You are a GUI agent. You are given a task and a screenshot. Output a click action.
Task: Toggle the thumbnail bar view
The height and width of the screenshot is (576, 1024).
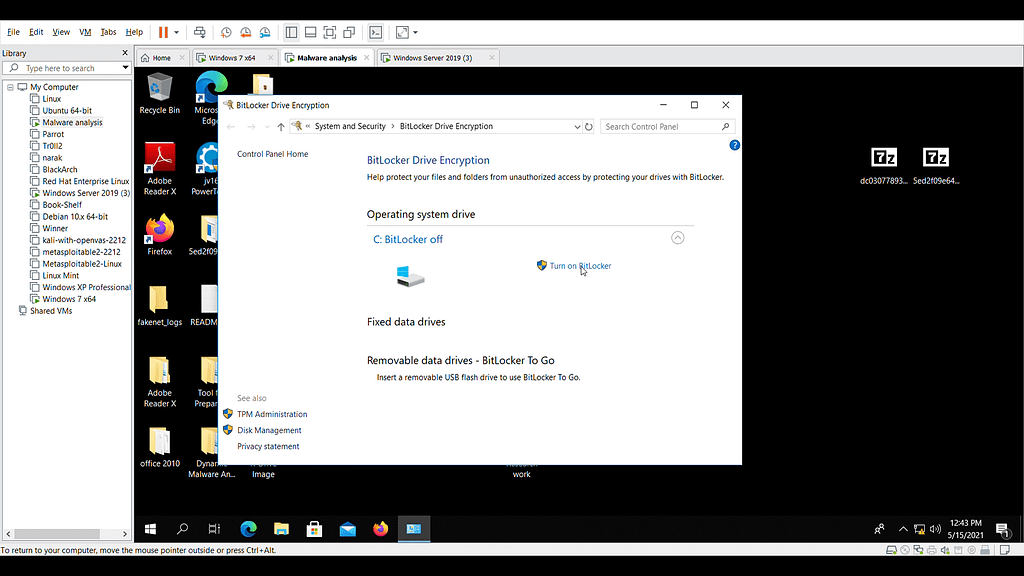[x=311, y=32]
